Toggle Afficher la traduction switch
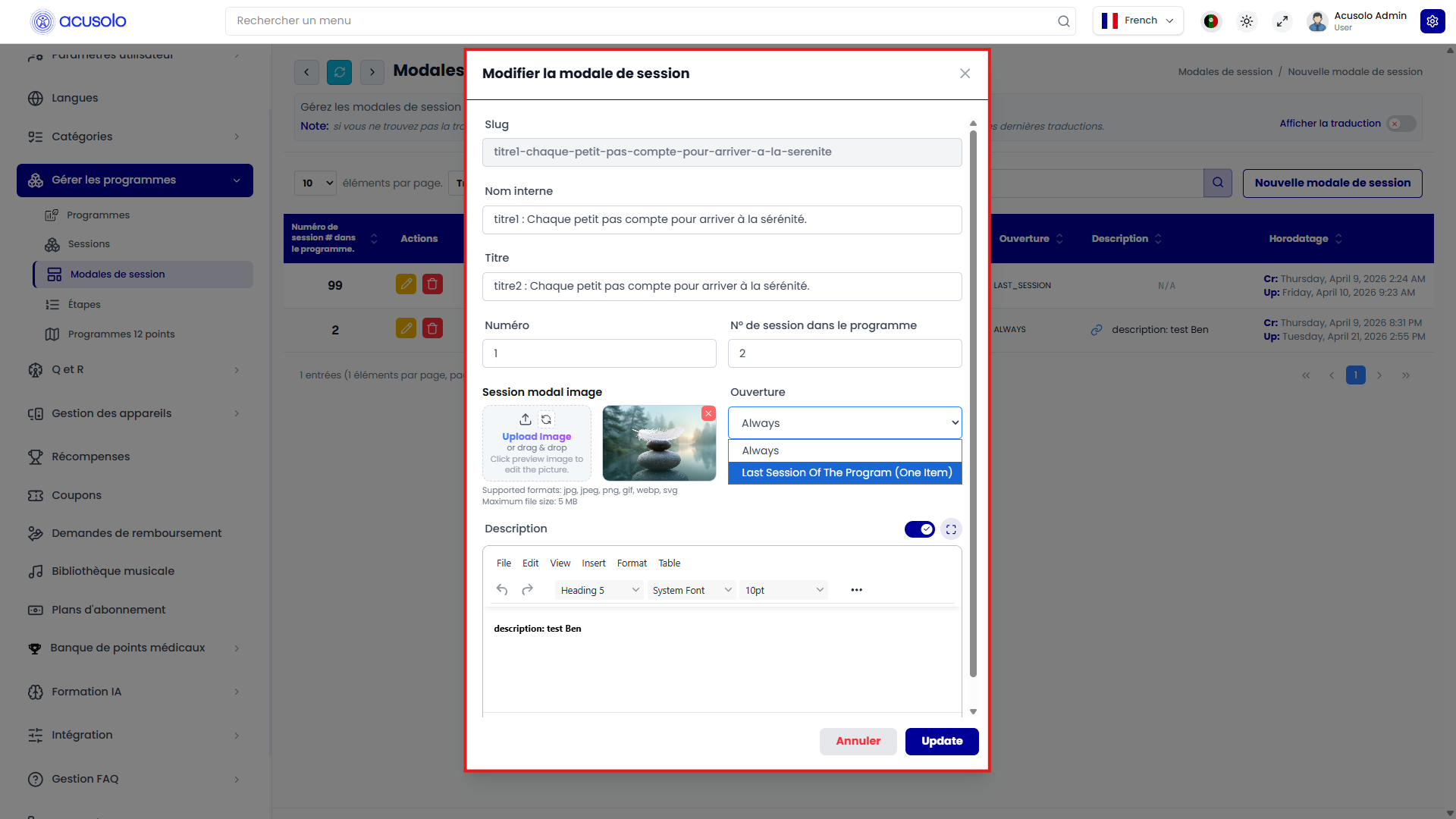 pos(1401,124)
